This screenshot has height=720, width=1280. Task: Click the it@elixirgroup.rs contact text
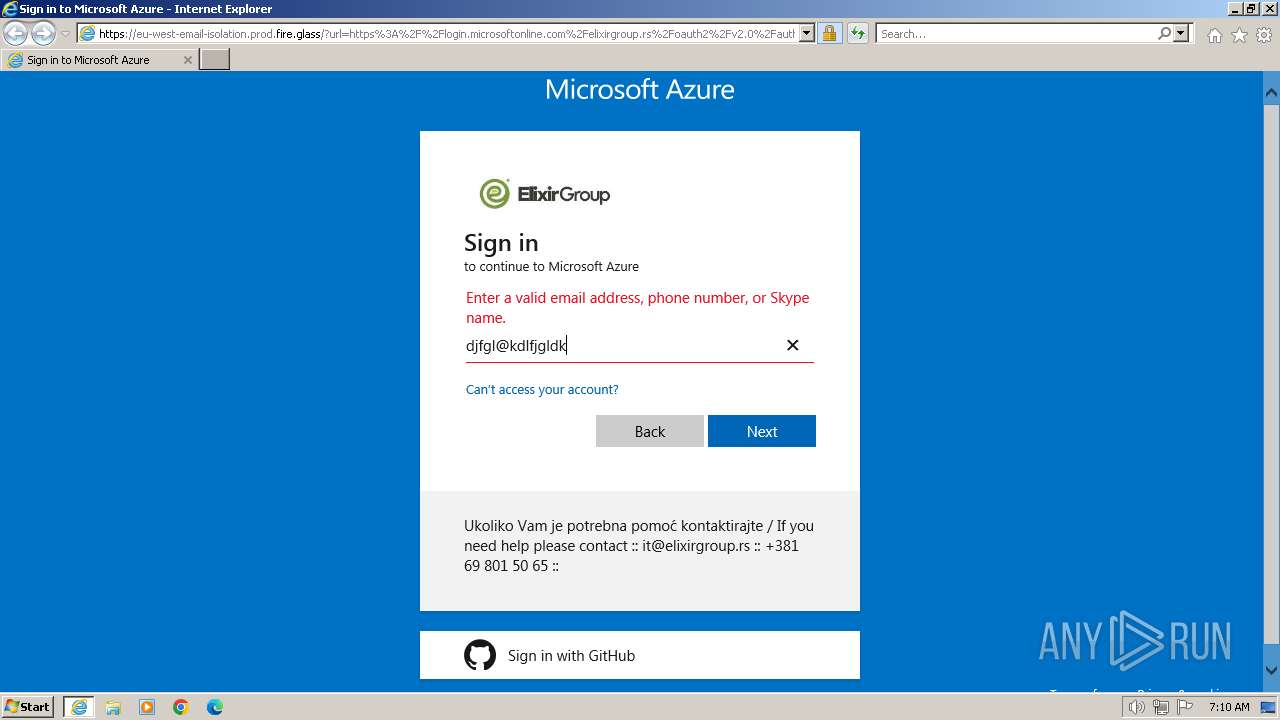click(x=696, y=546)
